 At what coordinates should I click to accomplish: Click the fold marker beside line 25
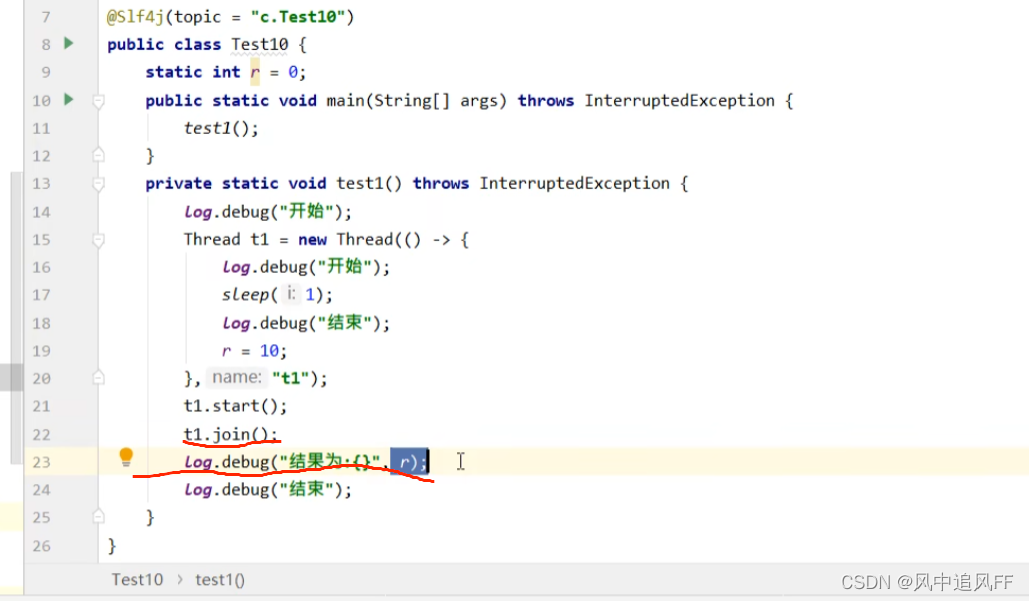pyautogui.click(x=97, y=517)
